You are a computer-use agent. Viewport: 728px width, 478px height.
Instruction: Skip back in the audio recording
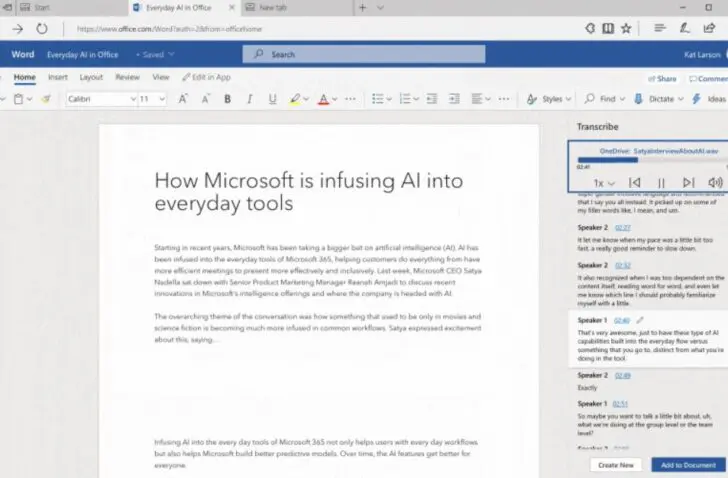(635, 183)
